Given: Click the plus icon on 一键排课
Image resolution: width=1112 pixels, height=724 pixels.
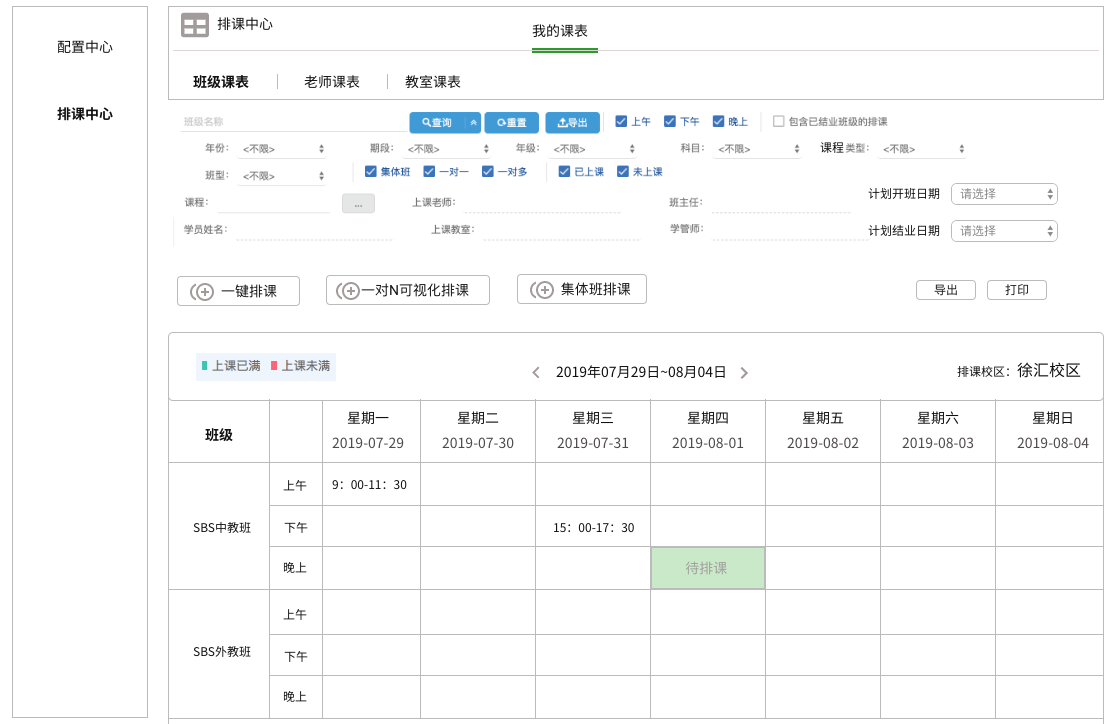Looking at the screenshot, I should pos(204,291).
